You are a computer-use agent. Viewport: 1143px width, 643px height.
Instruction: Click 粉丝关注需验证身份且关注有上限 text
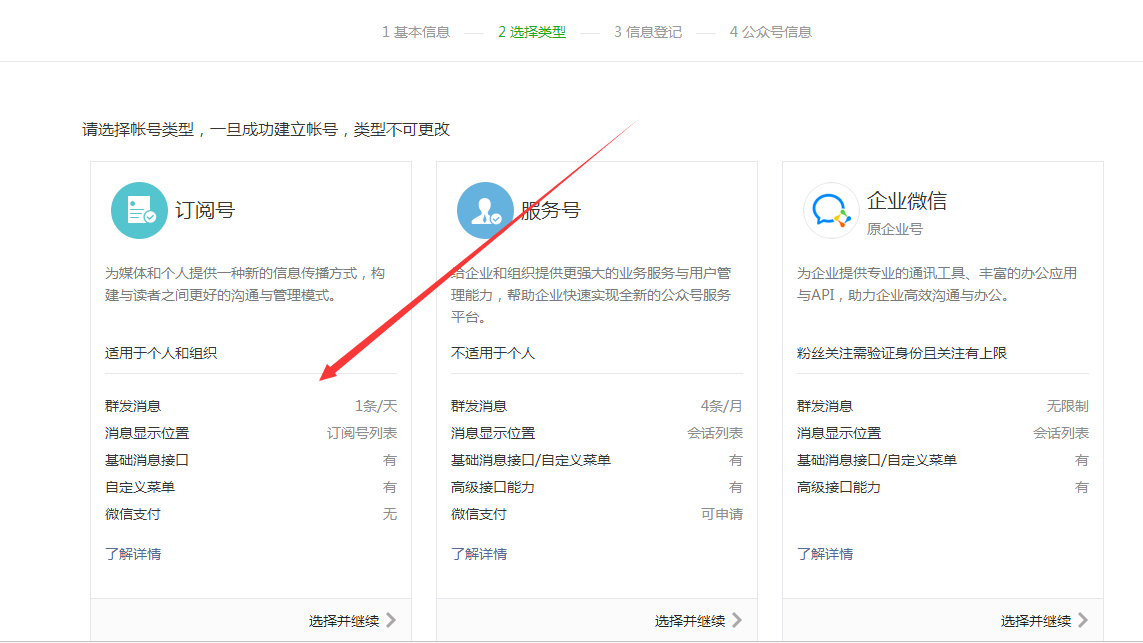point(902,354)
